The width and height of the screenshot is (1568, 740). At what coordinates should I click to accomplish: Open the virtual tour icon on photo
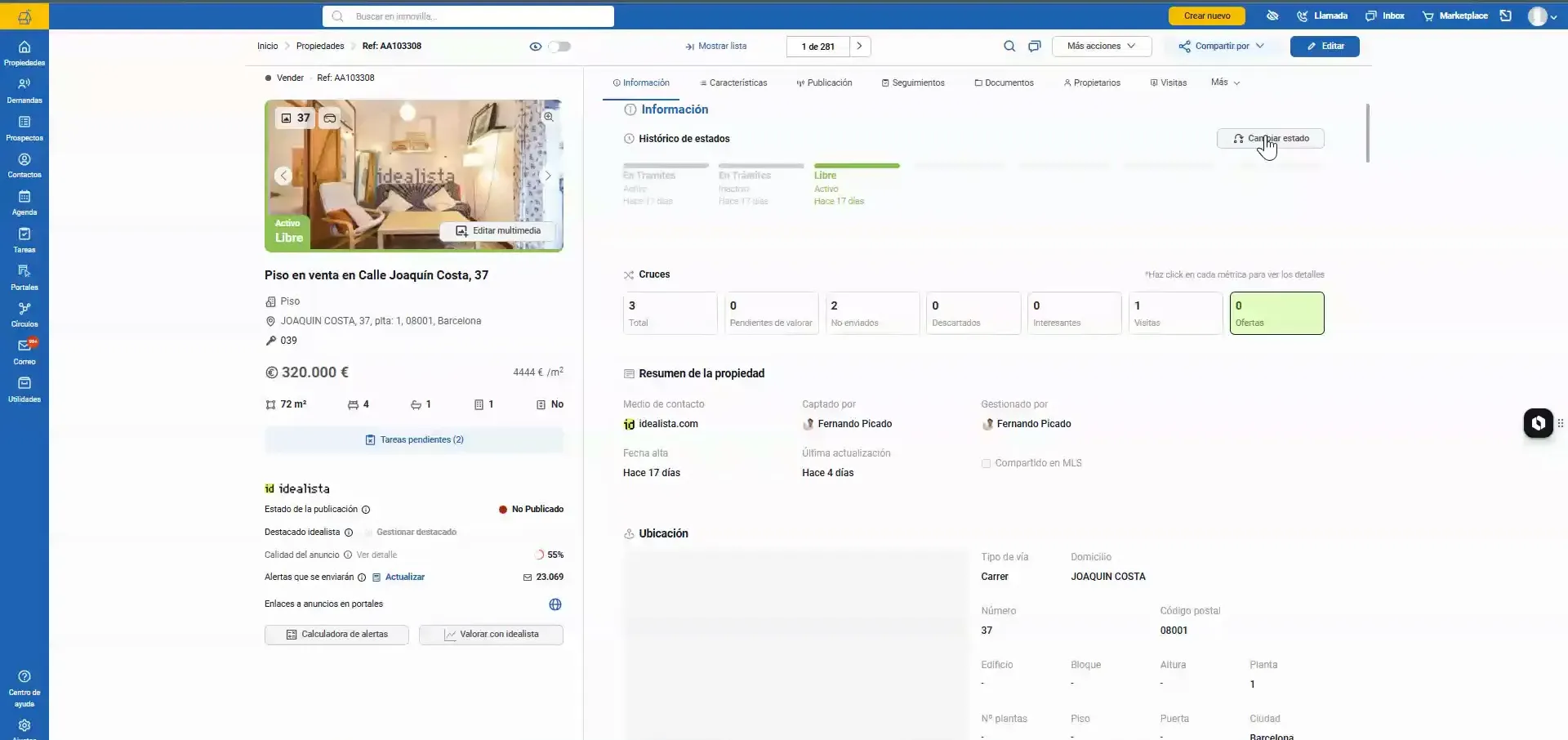330,118
